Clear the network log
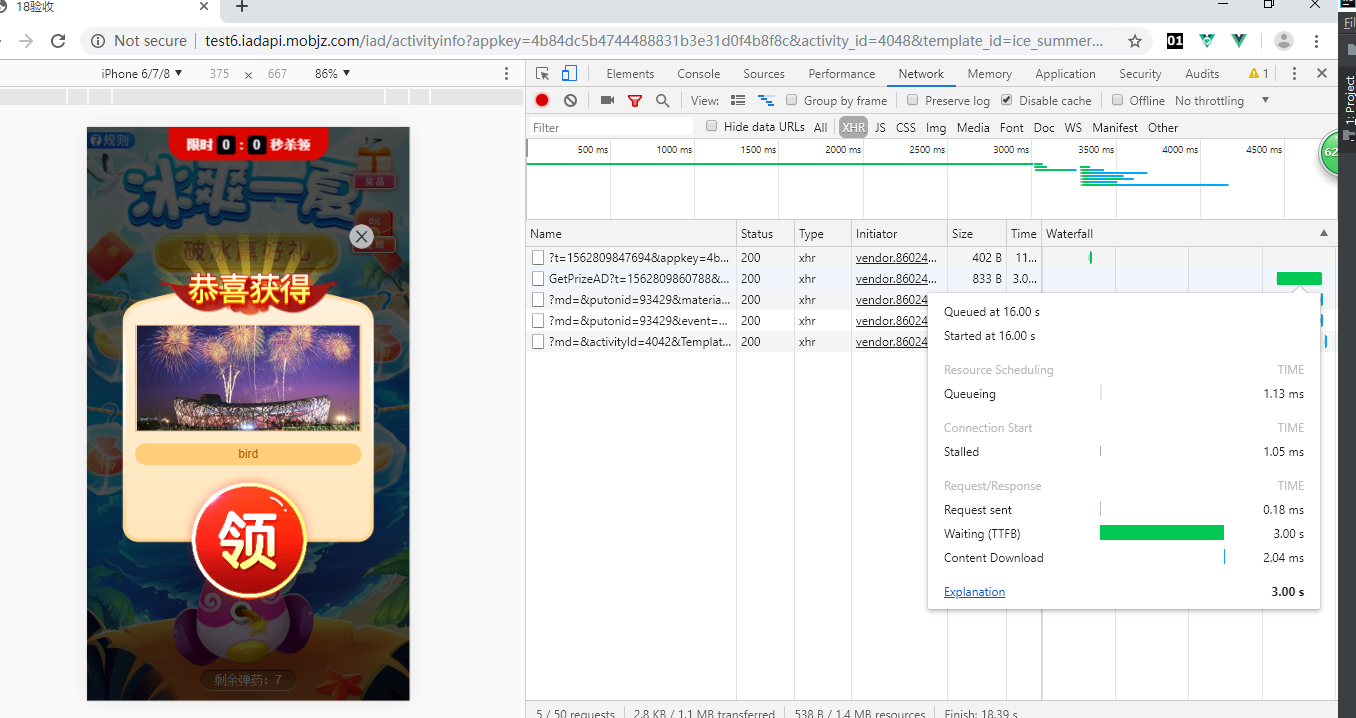Image resolution: width=1356 pixels, height=718 pixels. click(x=570, y=101)
